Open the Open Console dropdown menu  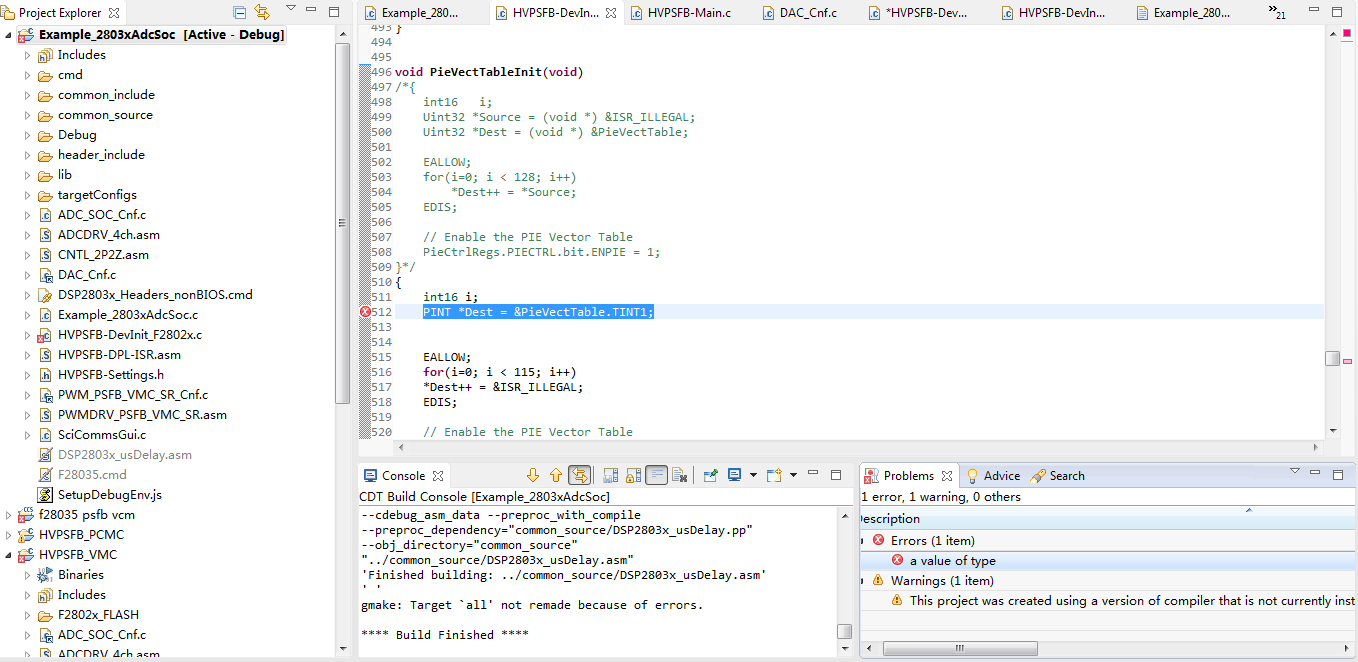coord(794,475)
